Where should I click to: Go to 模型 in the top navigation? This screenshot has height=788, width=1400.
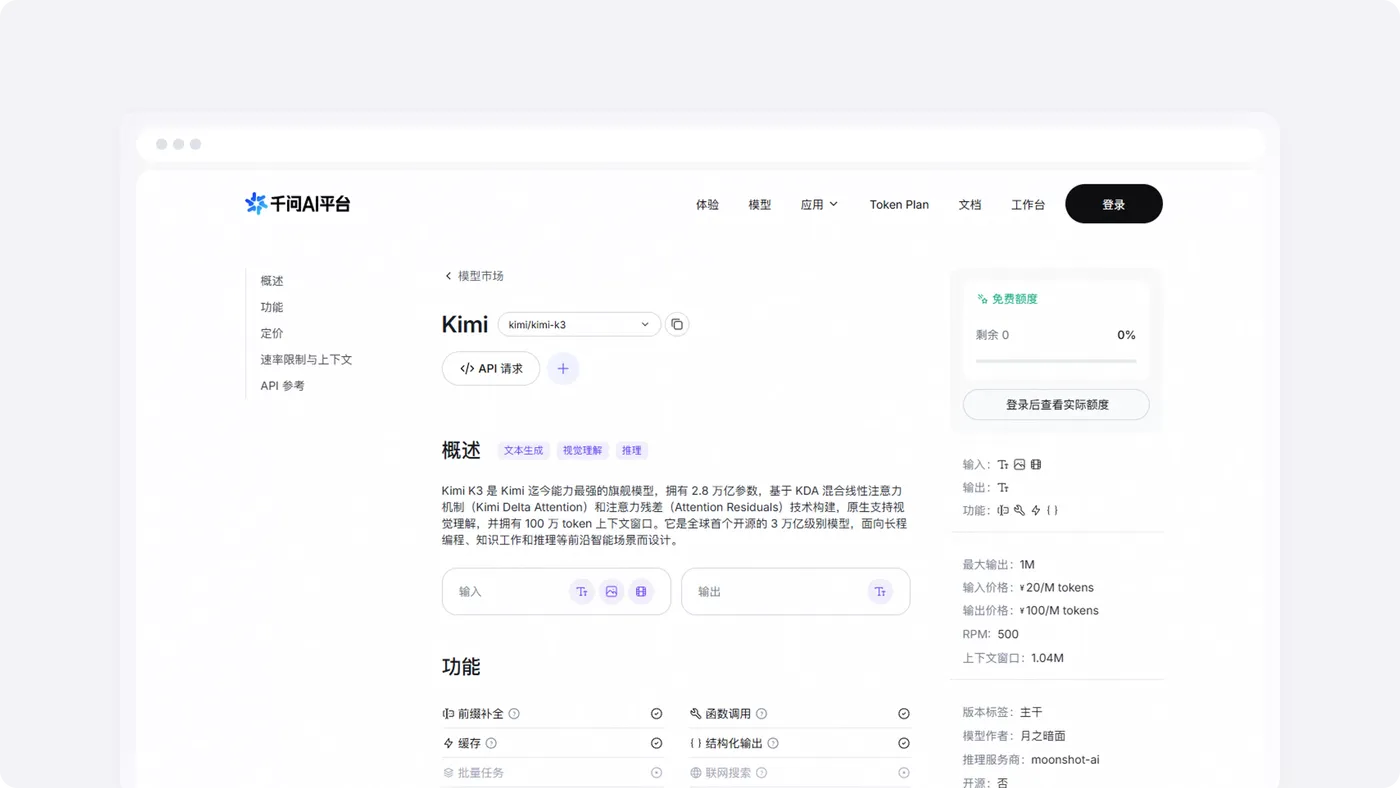coord(760,204)
